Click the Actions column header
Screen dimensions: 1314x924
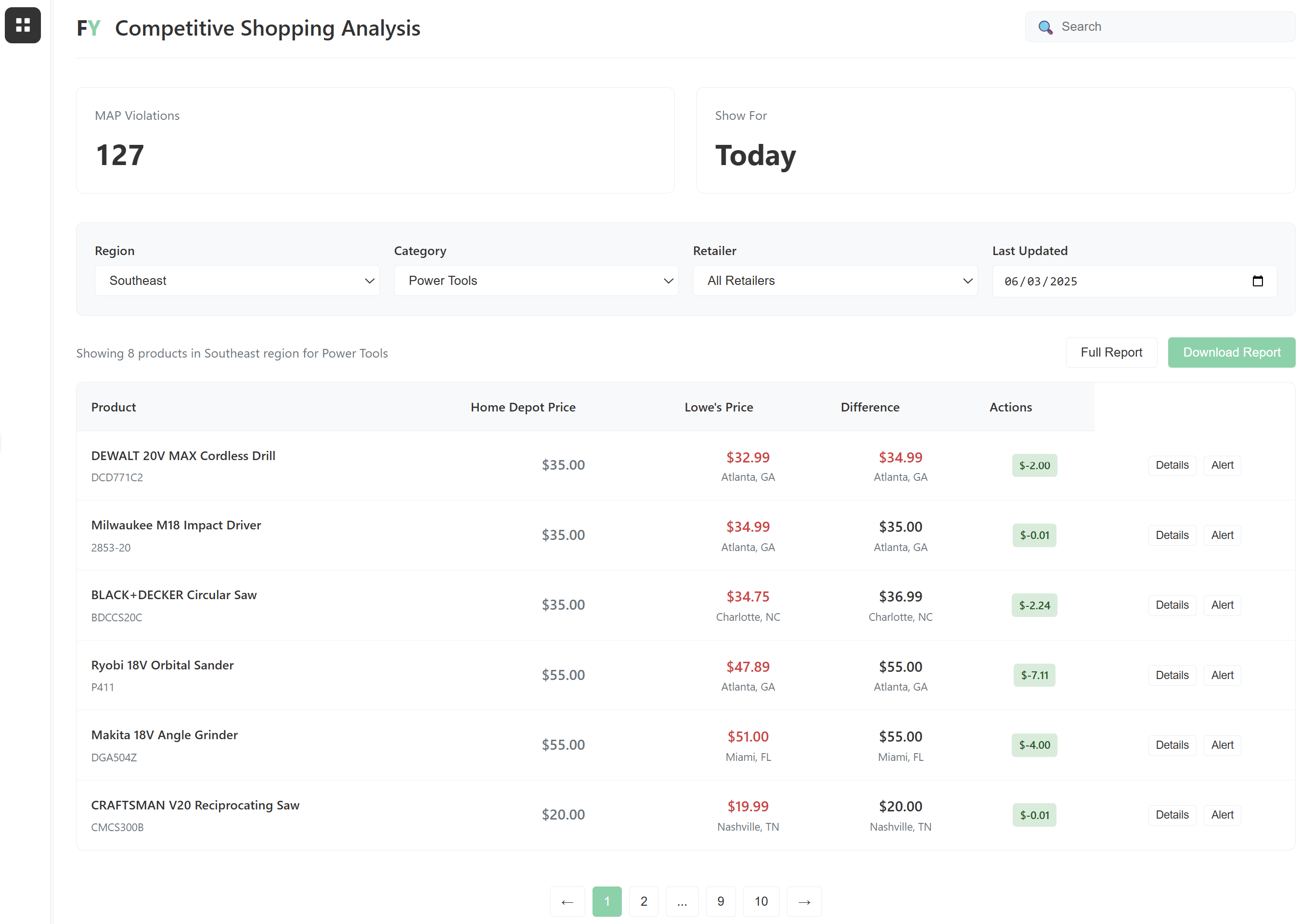tap(1011, 407)
